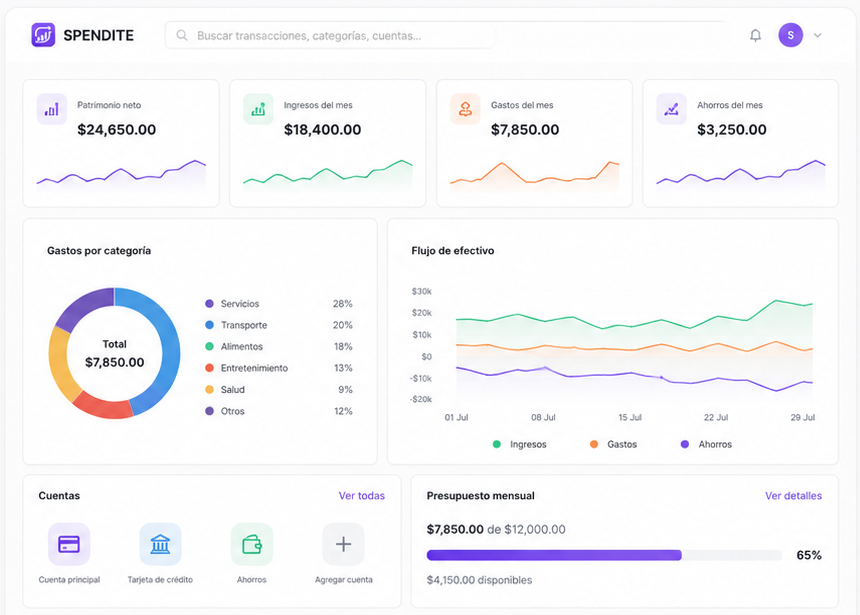
Task: Click the Otros legend color dot
Action: (209, 411)
